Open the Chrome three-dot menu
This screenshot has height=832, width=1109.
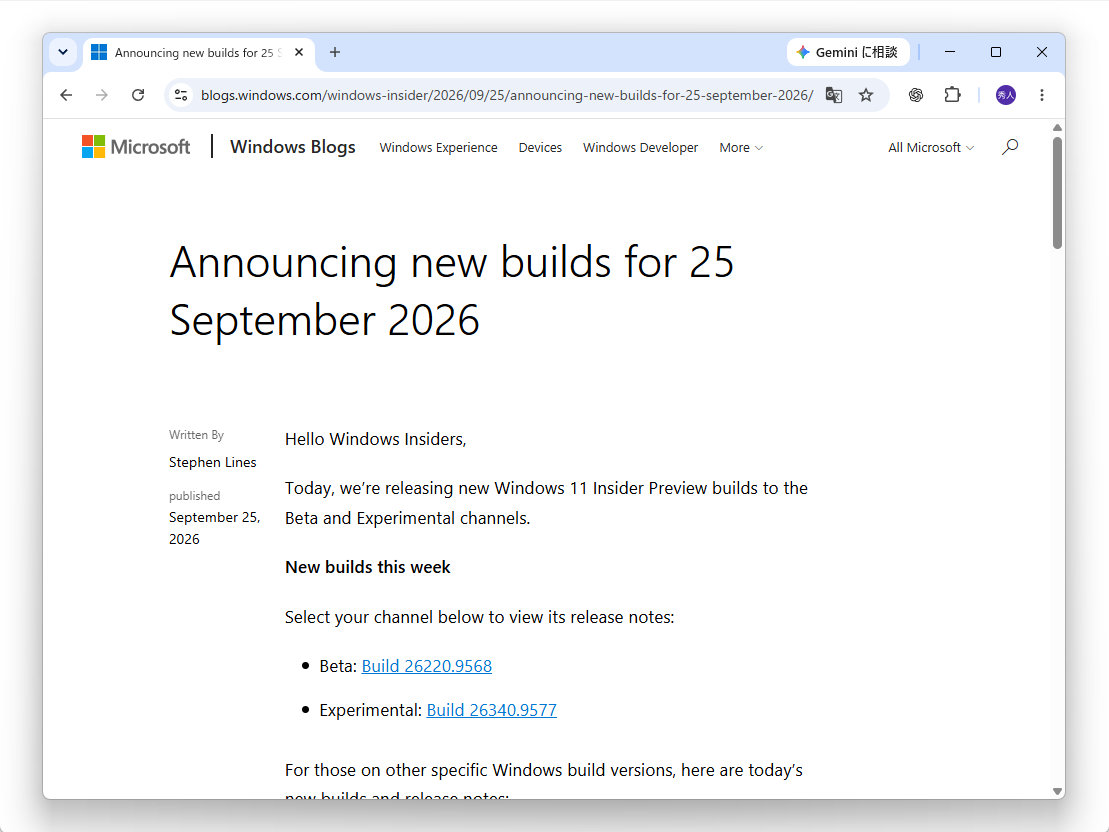(x=1042, y=95)
